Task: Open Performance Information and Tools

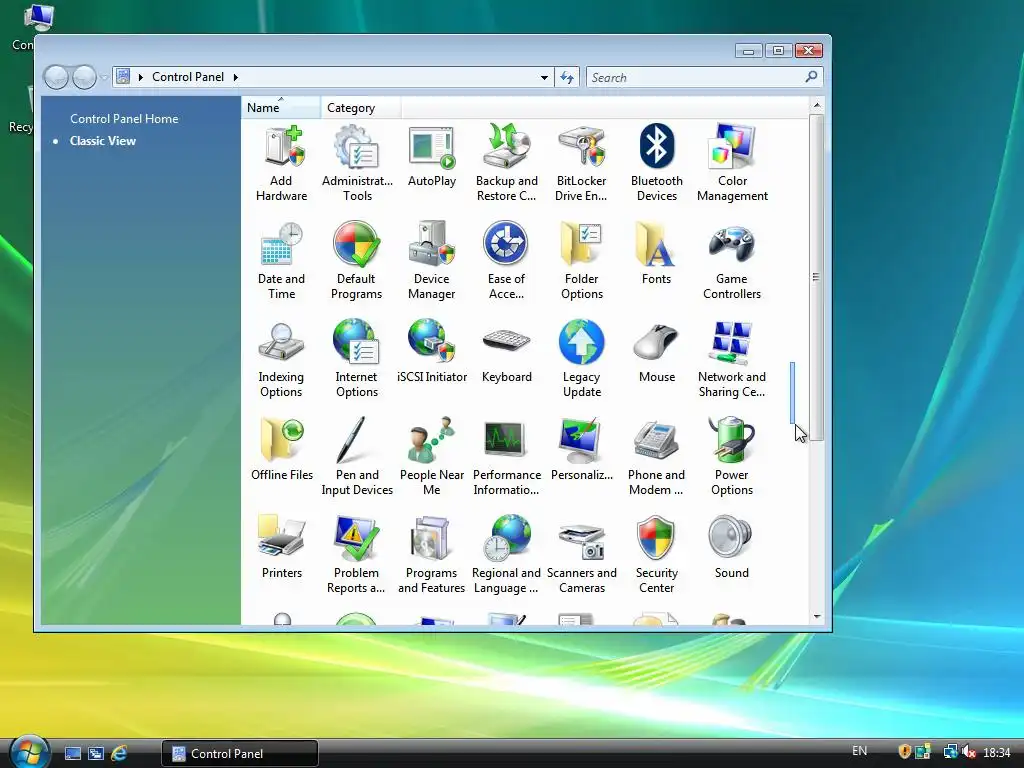Action: [507, 457]
